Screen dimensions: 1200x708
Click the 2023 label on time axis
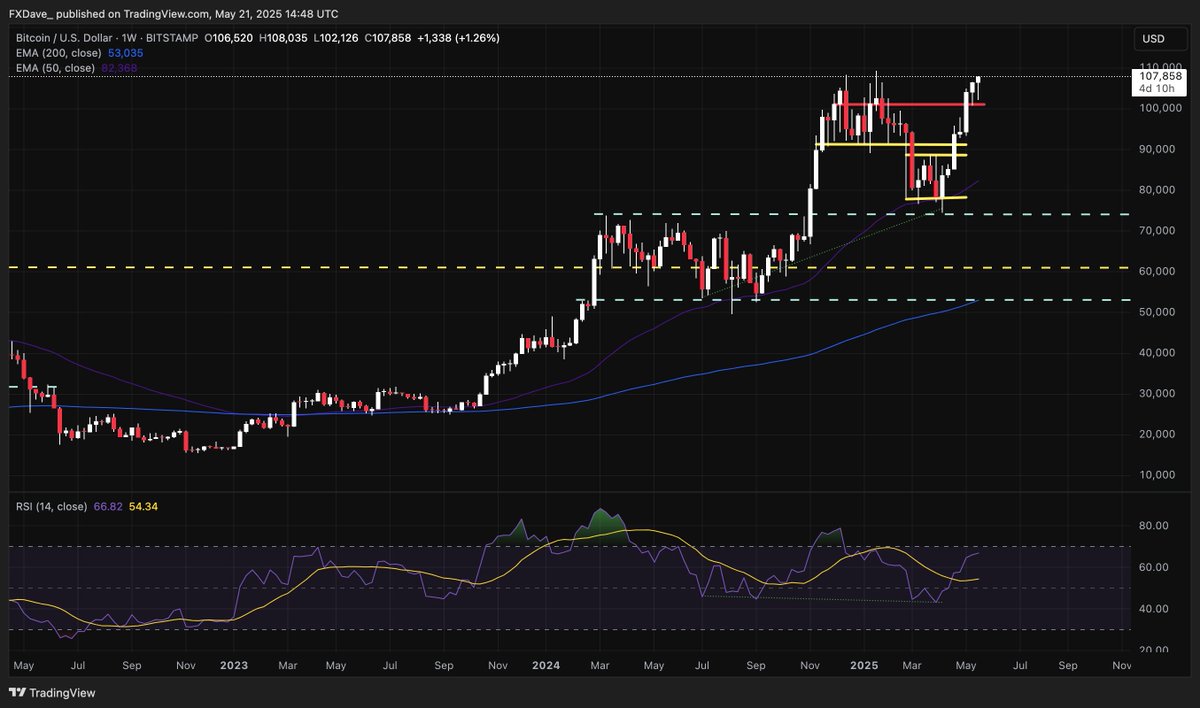(234, 664)
